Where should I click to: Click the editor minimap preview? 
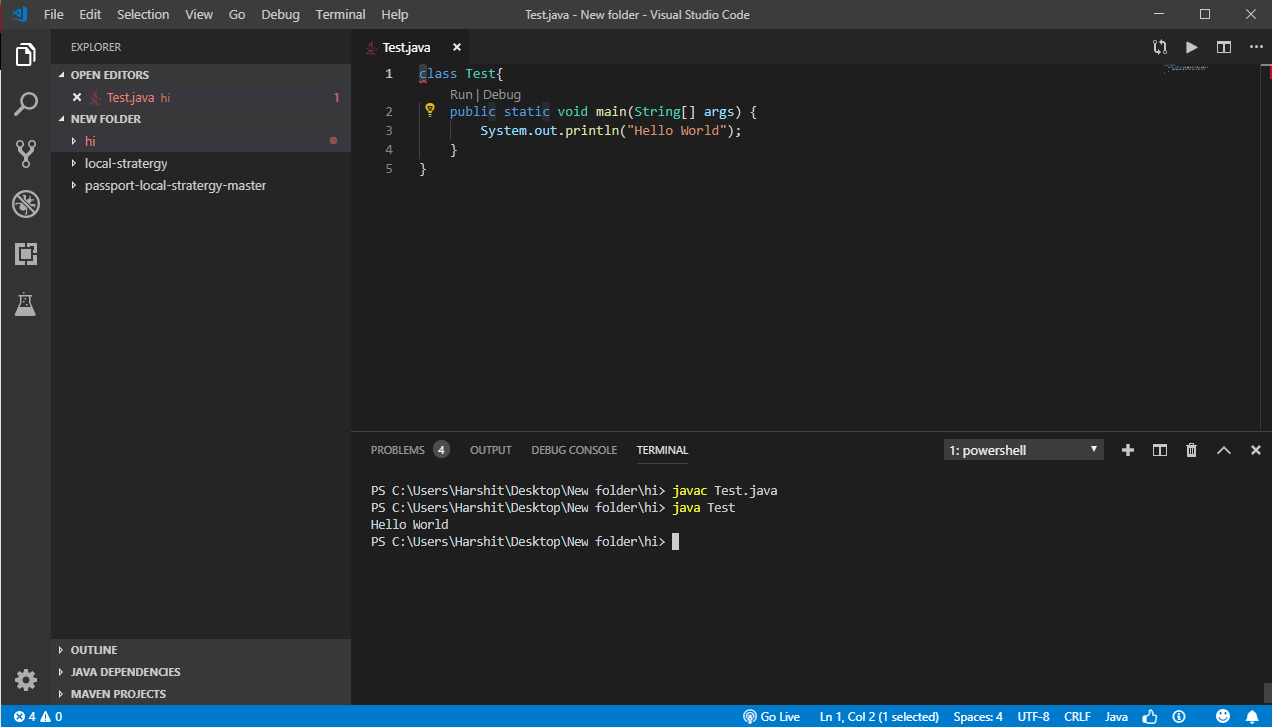(1186, 68)
